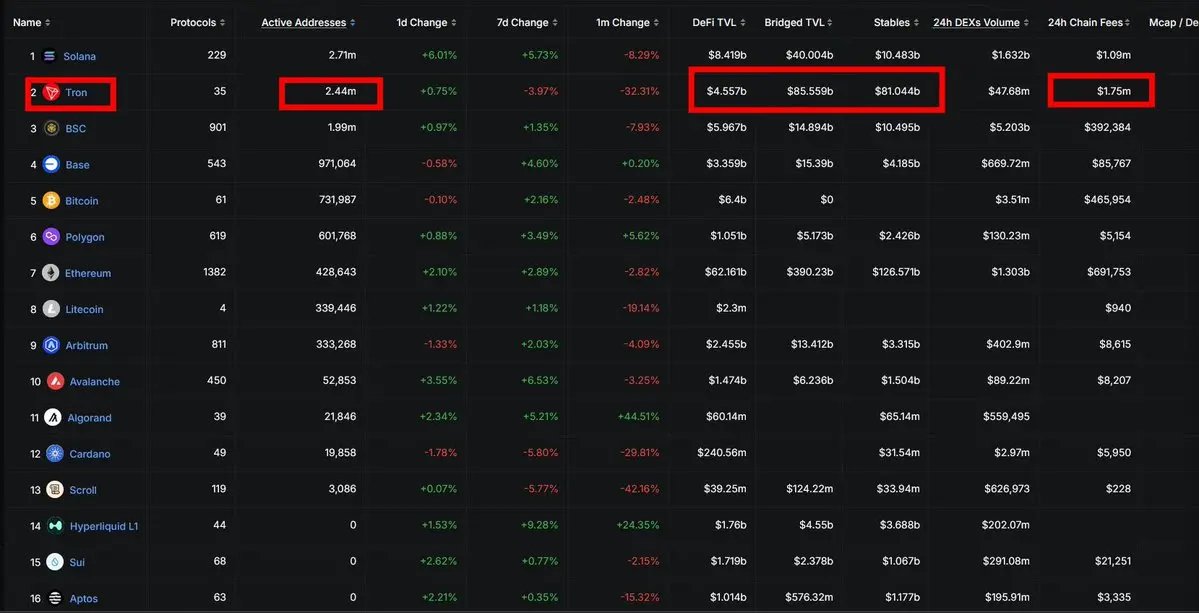Open the Solana chain link
Image resolution: width=1199 pixels, height=613 pixels.
coord(80,57)
